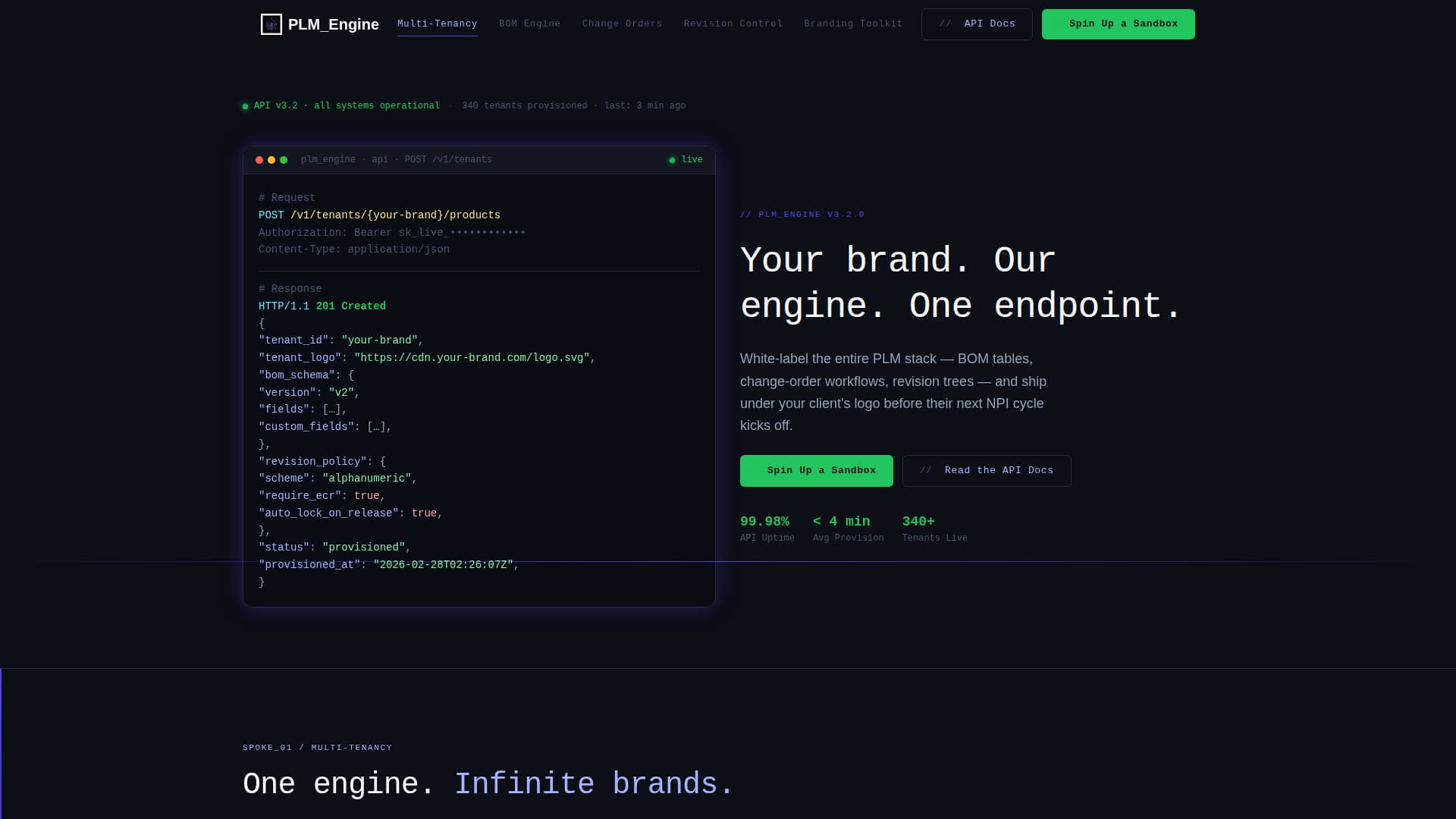Click the 340 tenants provisioned status text
The image size is (1456, 819).
[524, 105]
